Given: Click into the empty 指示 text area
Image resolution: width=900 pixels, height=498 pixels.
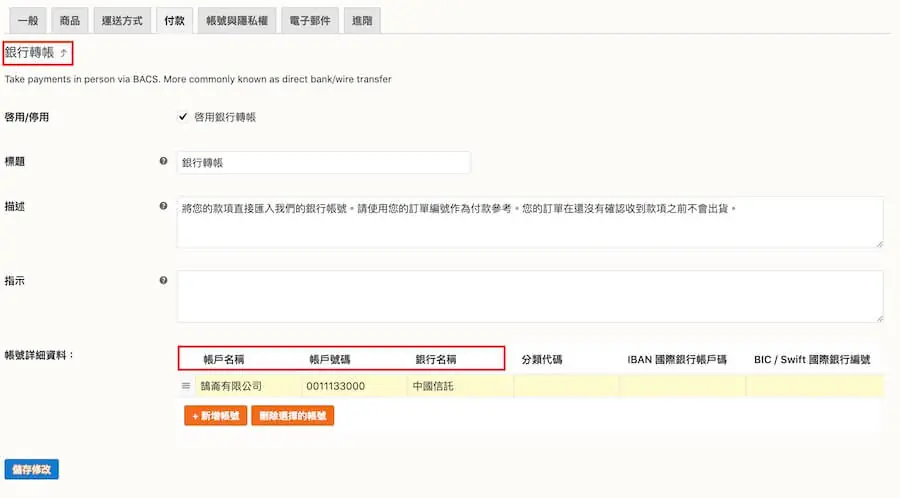Looking at the screenshot, I should (x=530, y=296).
